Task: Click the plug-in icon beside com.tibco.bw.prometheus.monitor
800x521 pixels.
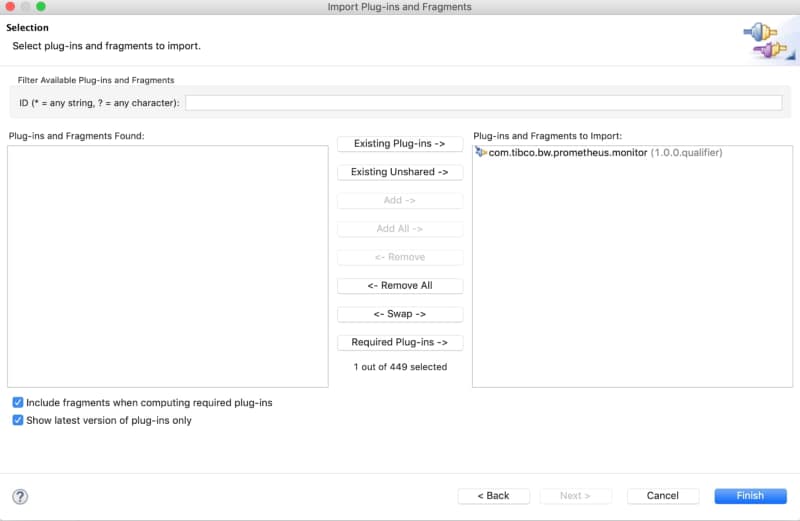Action: (481, 152)
